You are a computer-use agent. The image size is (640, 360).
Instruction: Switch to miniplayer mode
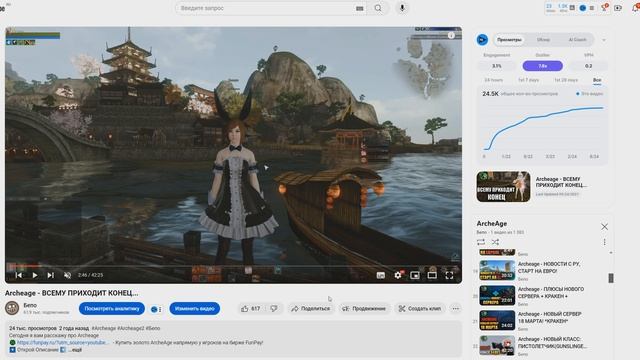point(415,276)
